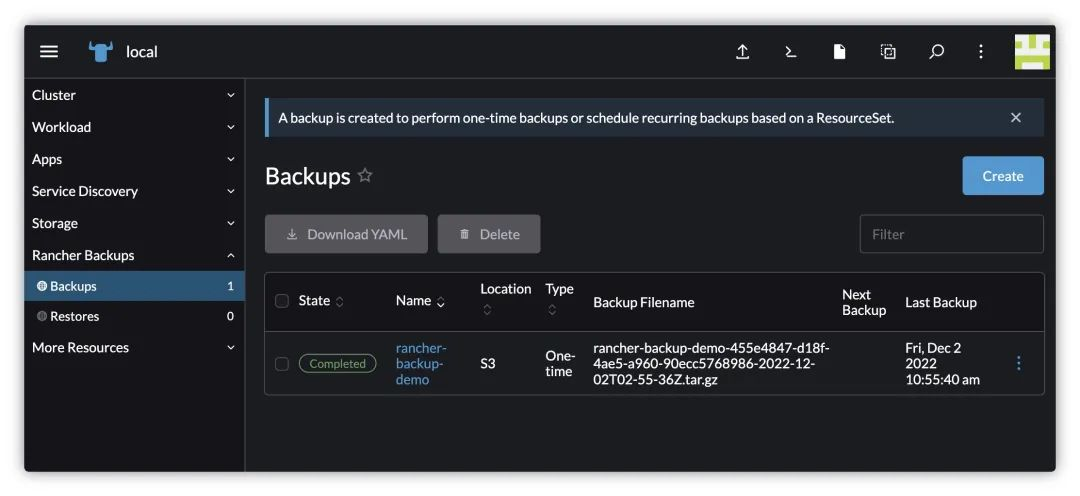1080x496 pixels.
Task: Click the Create button
Action: (1003, 176)
